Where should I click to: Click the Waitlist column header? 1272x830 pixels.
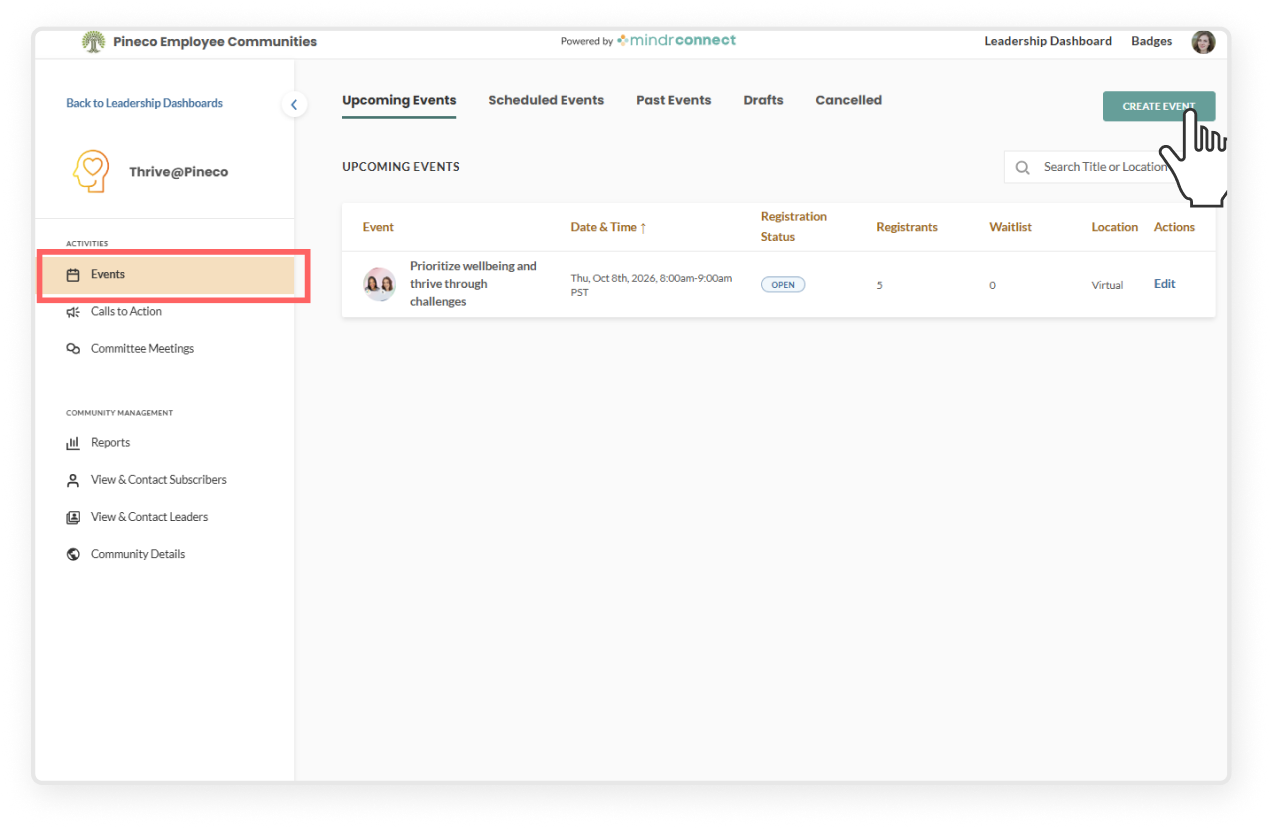click(1010, 227)
